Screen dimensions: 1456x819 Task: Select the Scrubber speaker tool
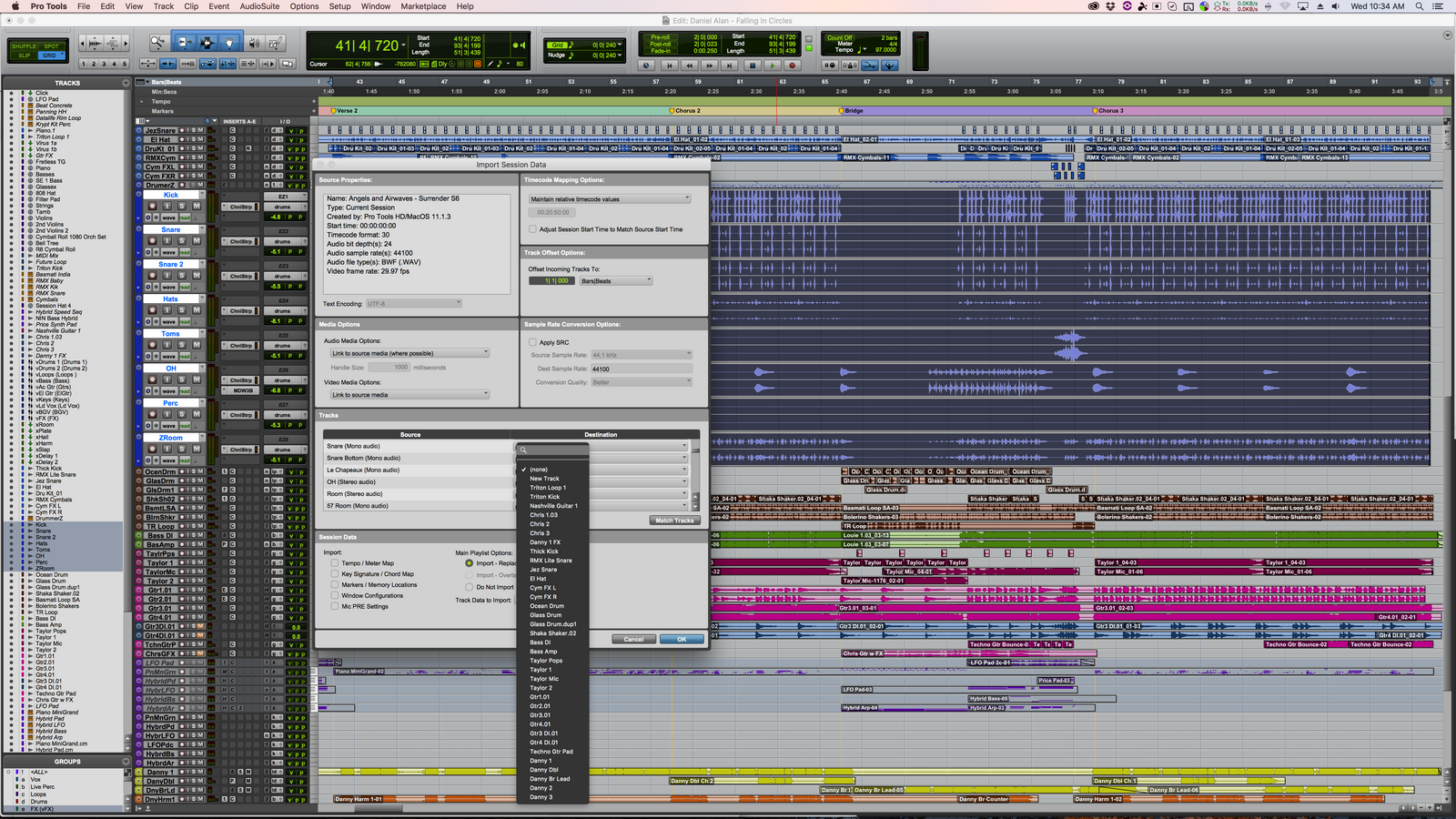click(x=254, y=43)
